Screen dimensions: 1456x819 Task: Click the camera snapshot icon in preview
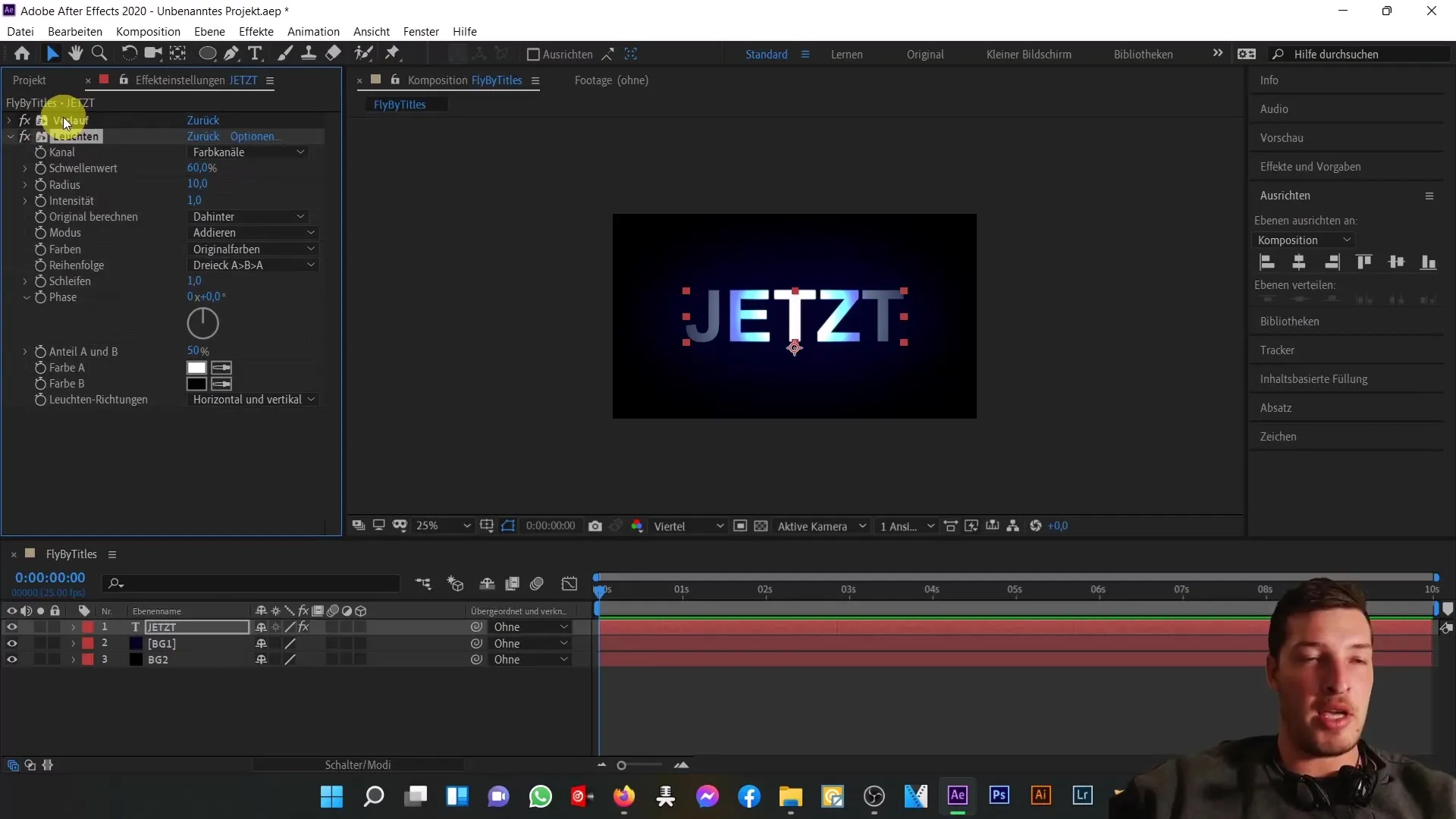point(597,526)
